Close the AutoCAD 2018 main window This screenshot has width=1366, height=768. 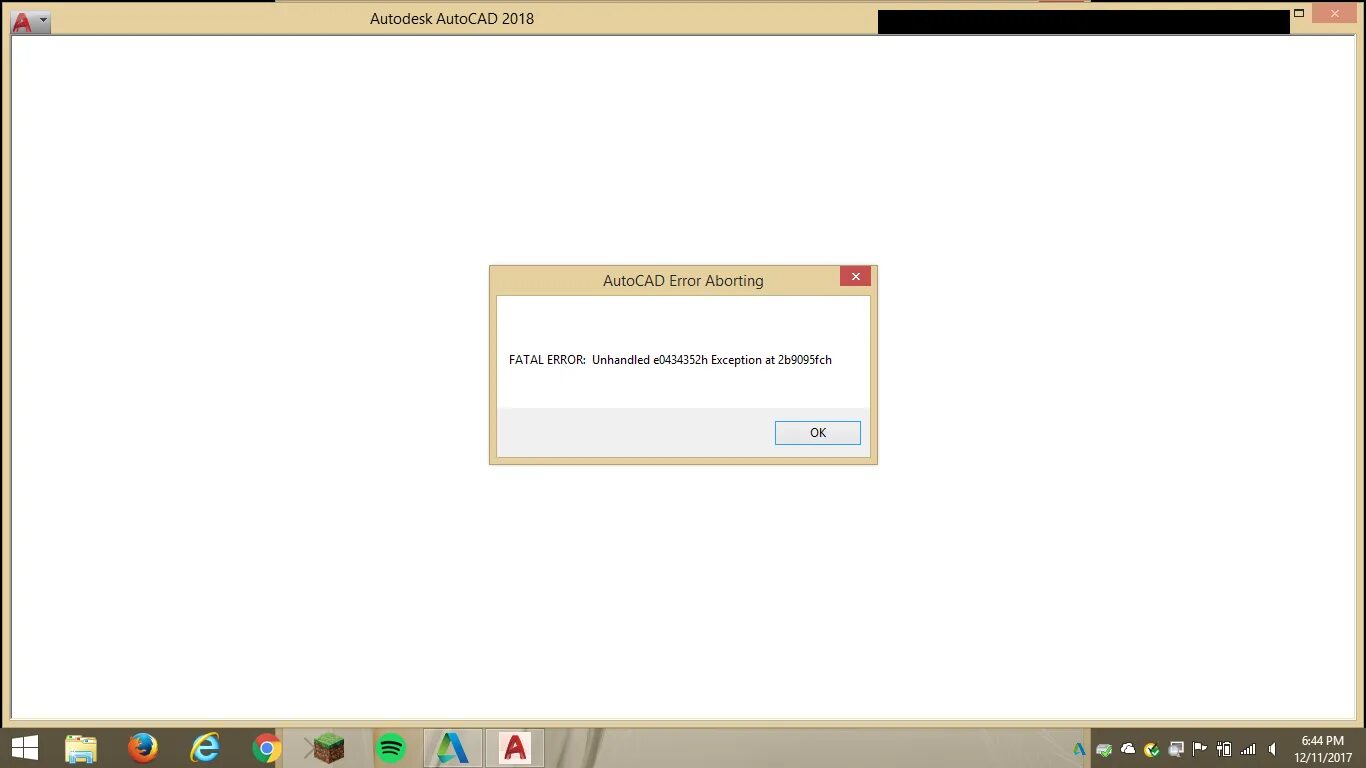click(1334, 14)
